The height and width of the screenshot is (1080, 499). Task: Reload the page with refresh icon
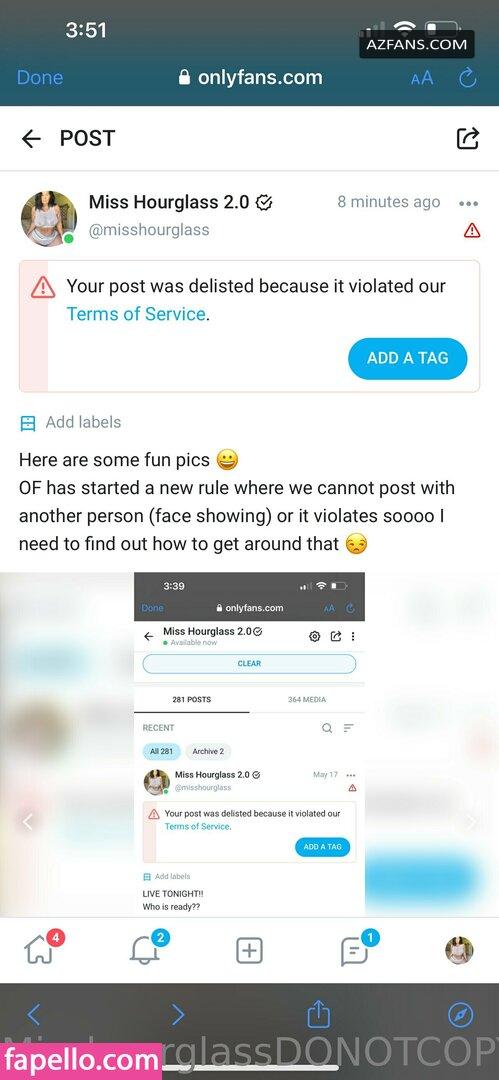468,78
